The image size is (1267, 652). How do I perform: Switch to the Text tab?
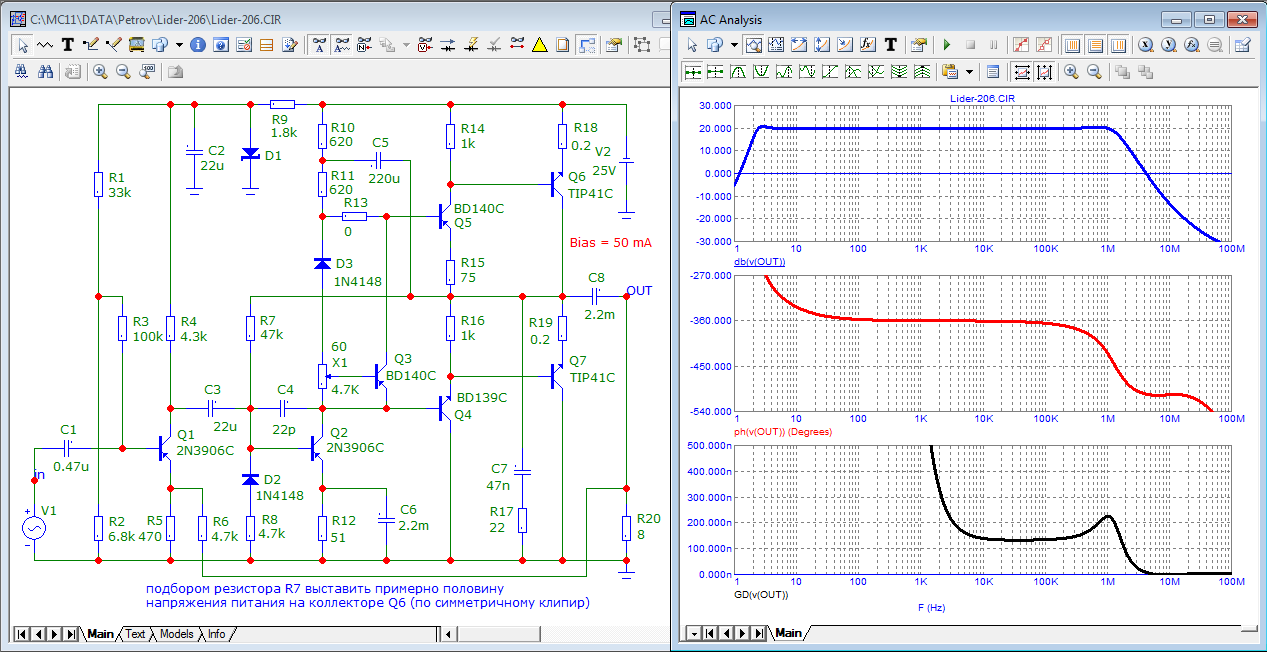tap(135, 634)
